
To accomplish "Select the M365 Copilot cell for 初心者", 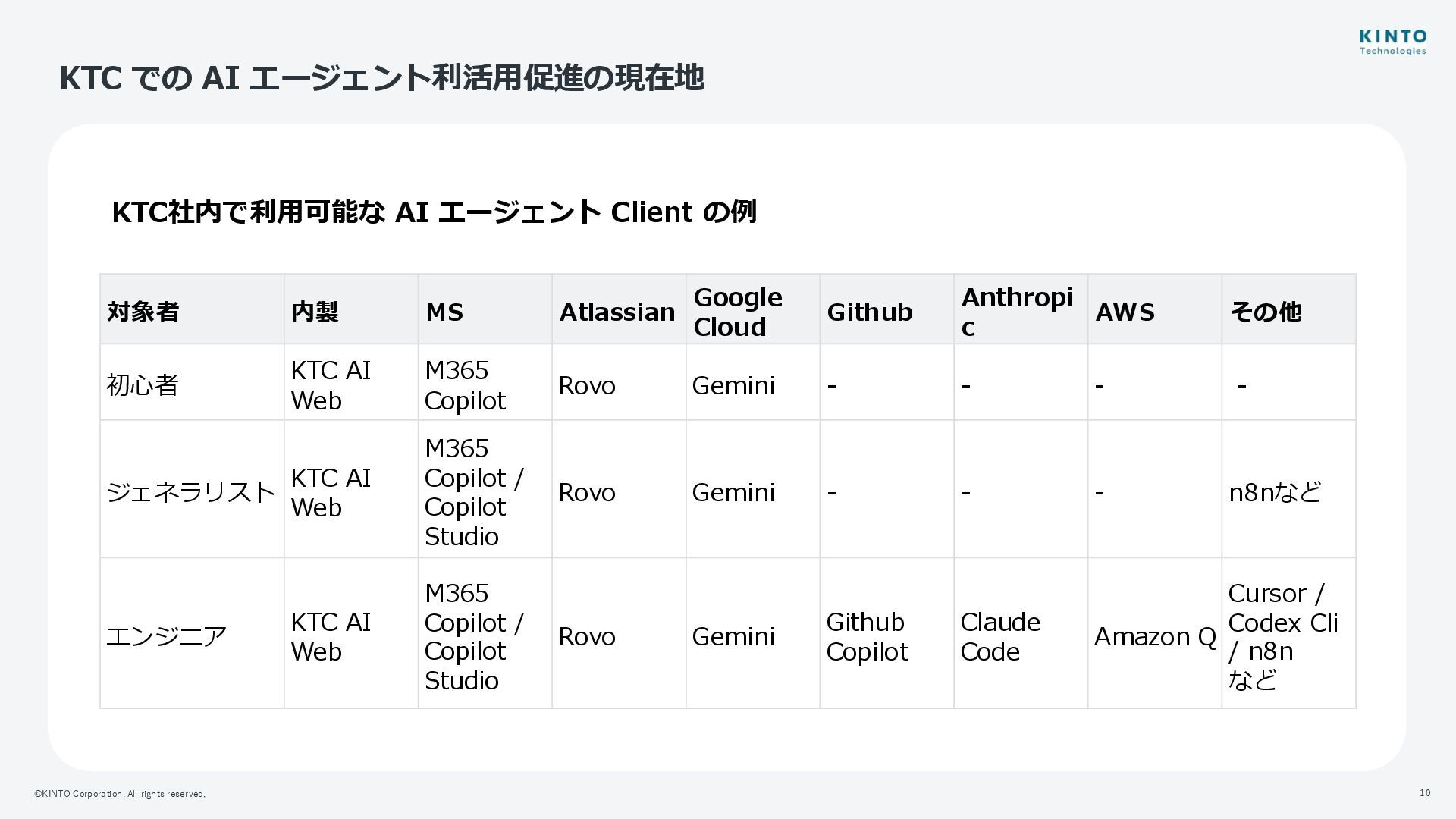I will pos(465,385).
